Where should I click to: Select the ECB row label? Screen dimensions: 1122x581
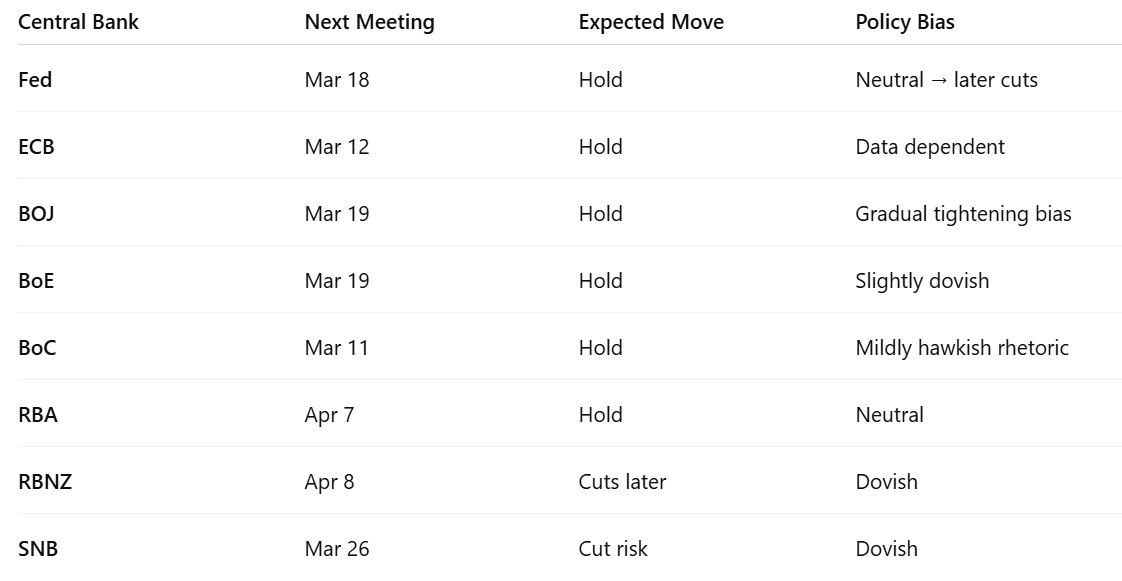point(36,147)
